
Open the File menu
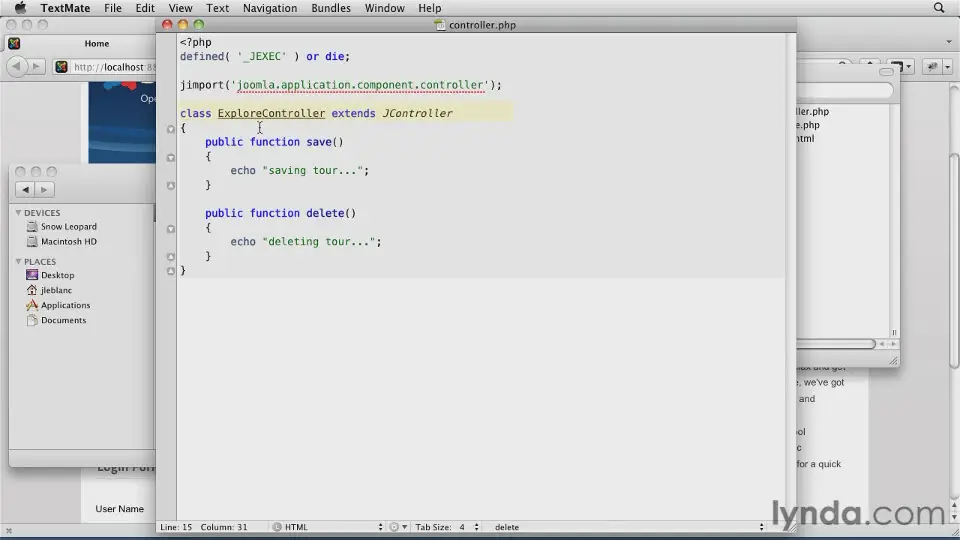(113, 8)
